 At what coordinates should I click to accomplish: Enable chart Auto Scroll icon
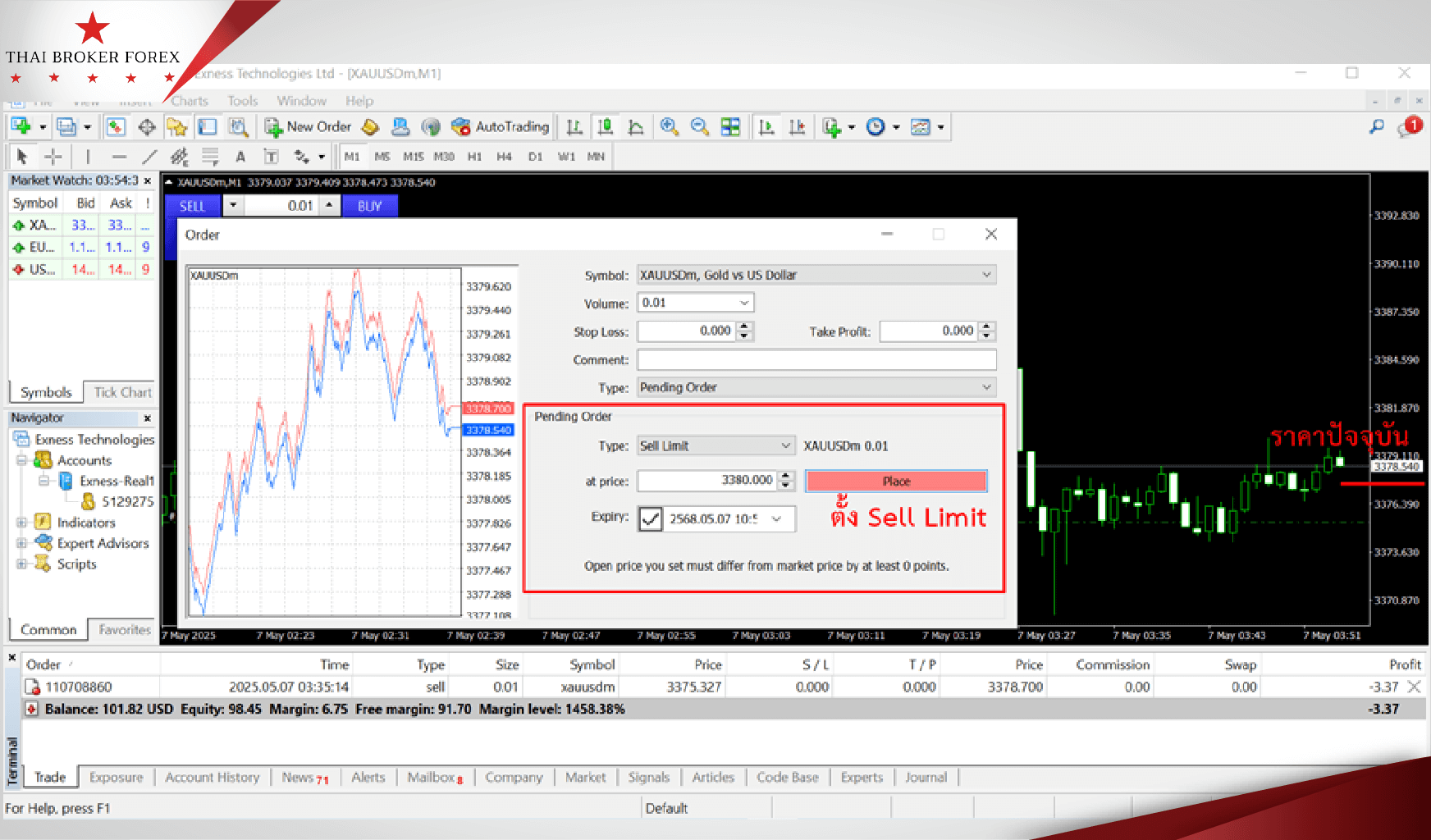pyautogui.click(x=766, y=126)
